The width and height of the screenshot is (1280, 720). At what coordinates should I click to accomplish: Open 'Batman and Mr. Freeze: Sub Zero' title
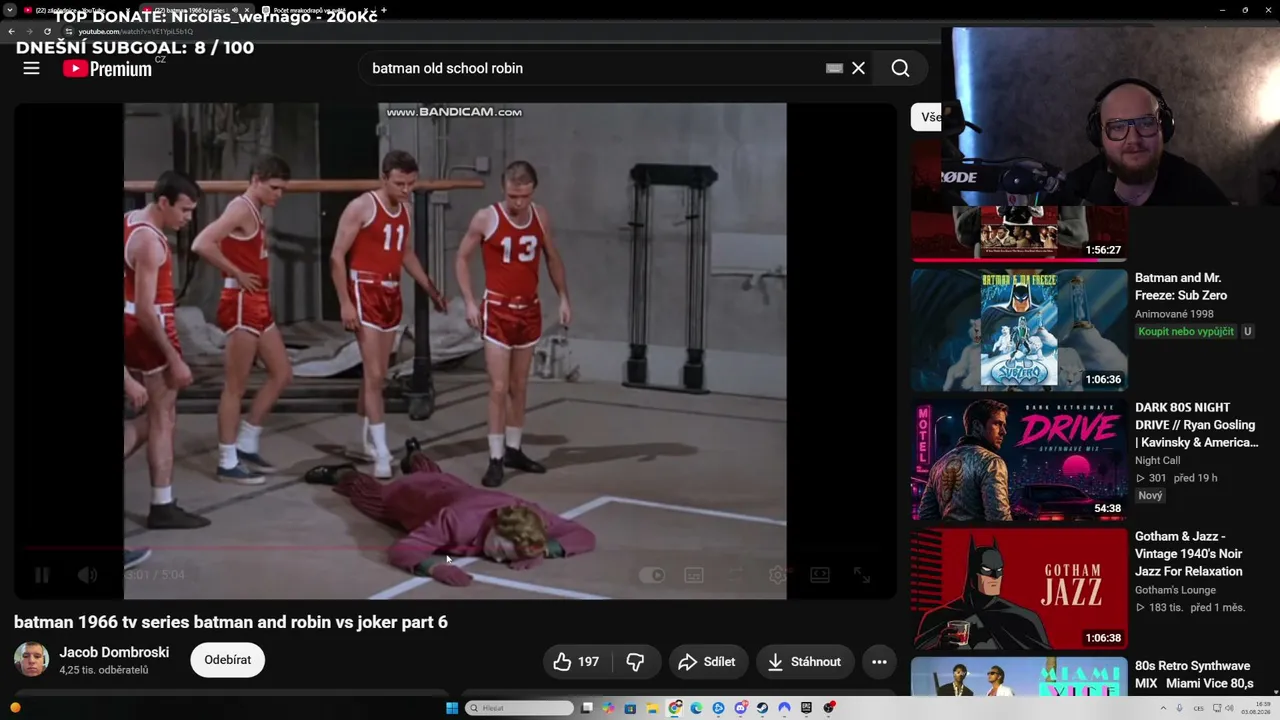[x=1181, y=286]
